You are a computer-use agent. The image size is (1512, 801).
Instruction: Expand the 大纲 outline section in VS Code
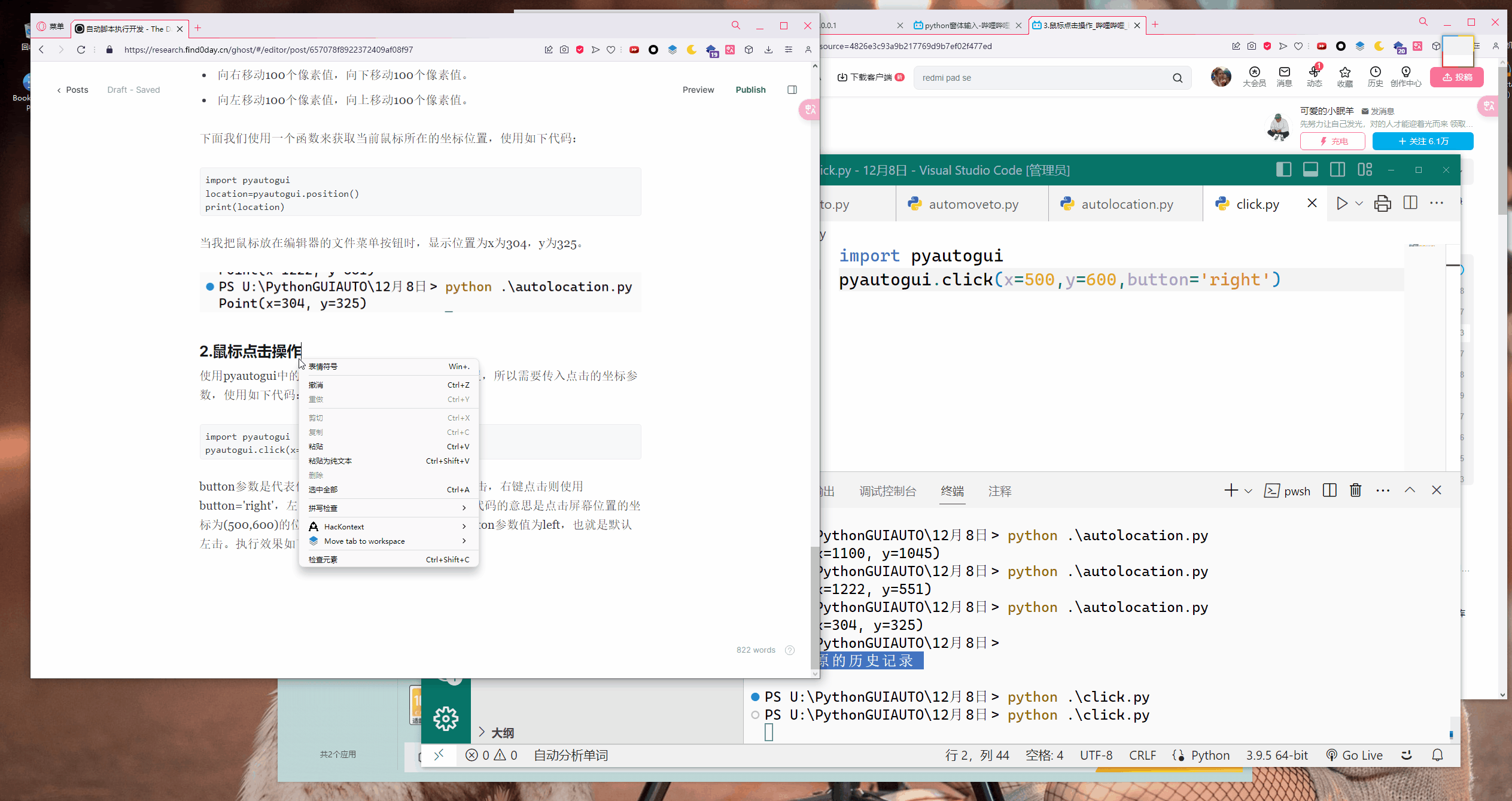[496, 733]
